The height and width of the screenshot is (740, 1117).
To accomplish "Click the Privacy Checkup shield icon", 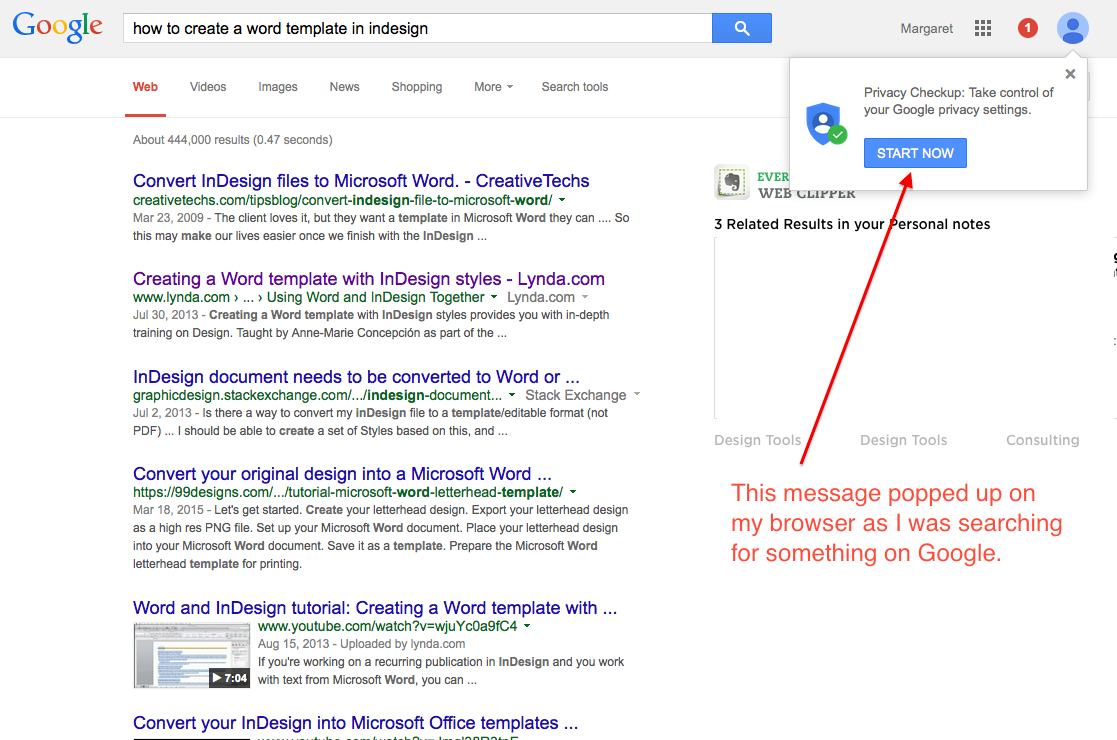I will coord(826,124).
